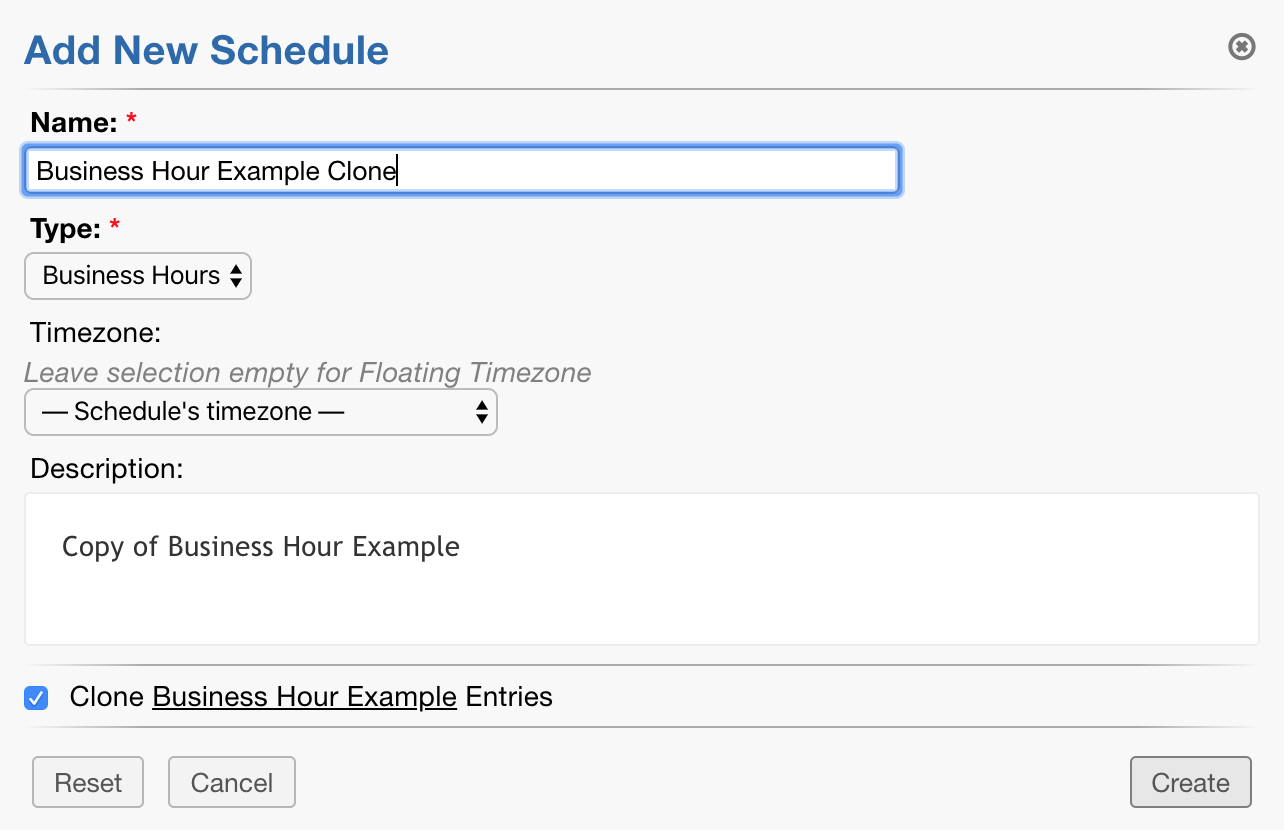Focus the Description text area
Screen dimensions: 1284x830
[x=641, y=569]
